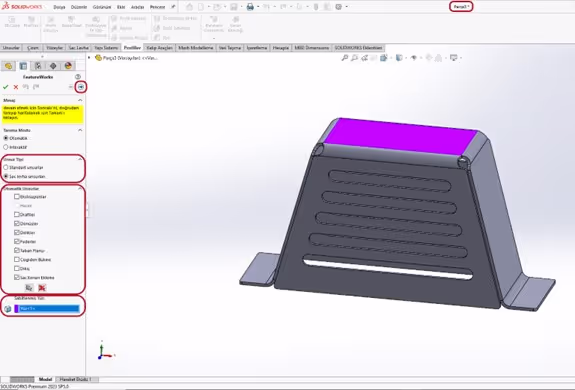Click the Print icon in top toolbar
575x390 pixels.
250,7
